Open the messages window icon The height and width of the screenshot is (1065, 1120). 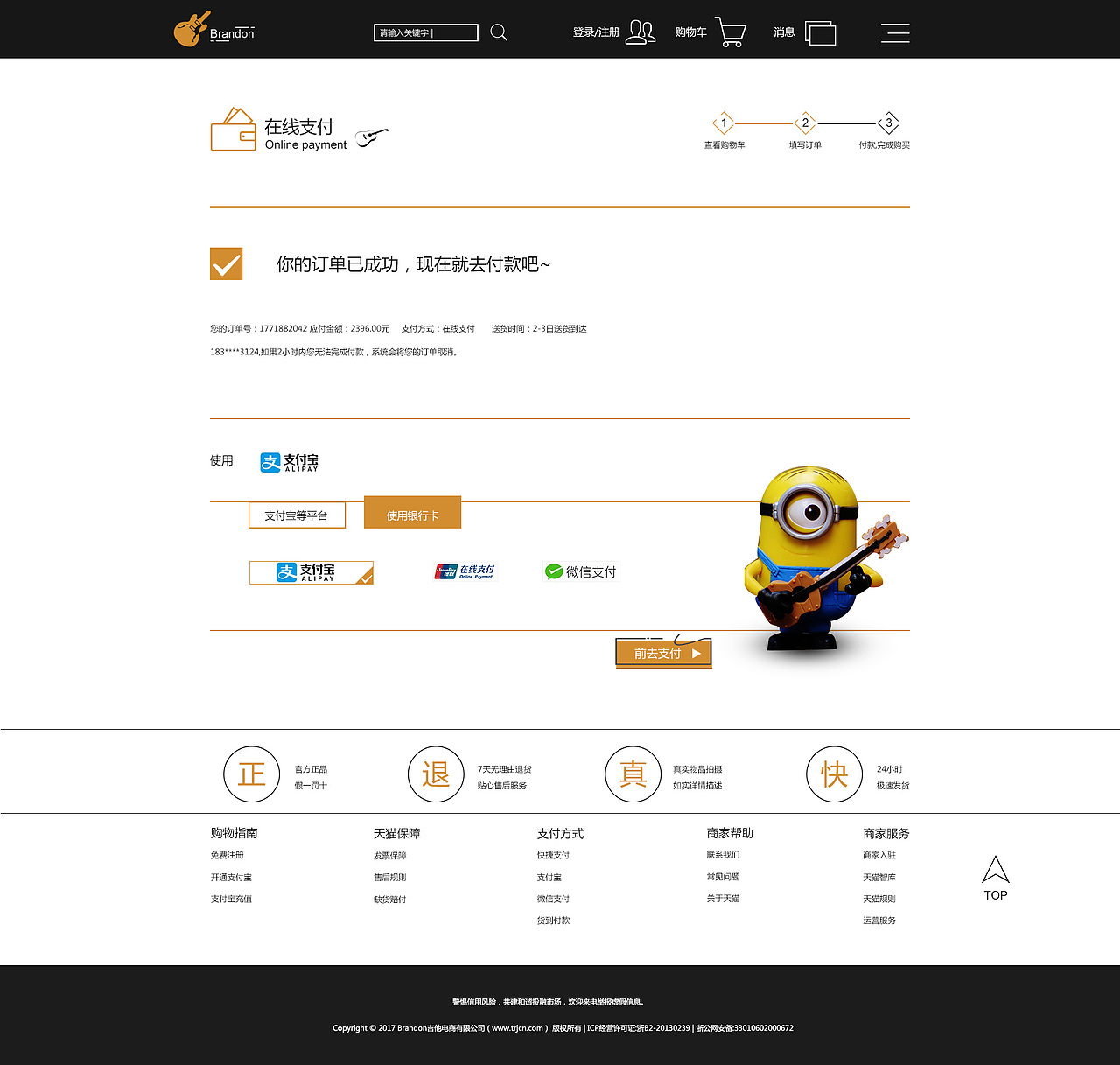click(820, 33)
